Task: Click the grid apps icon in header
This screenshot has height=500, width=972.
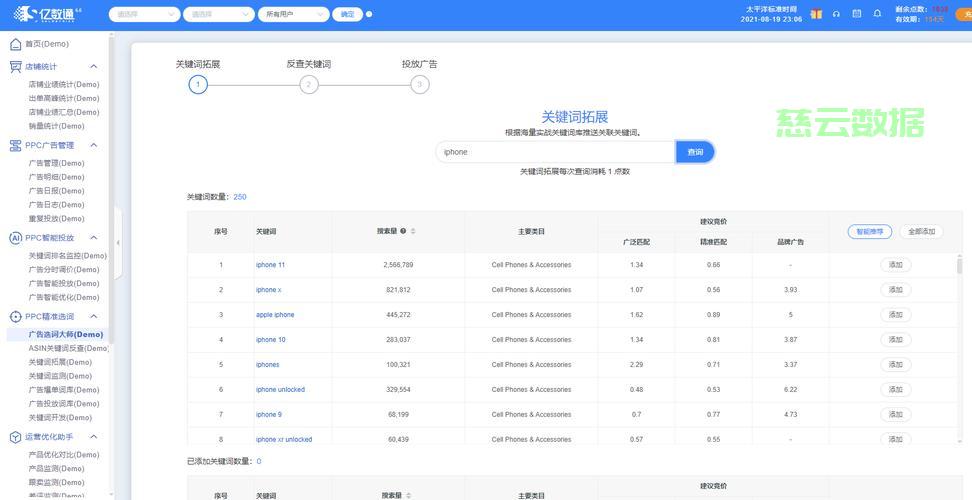Action: coord(857,14)
